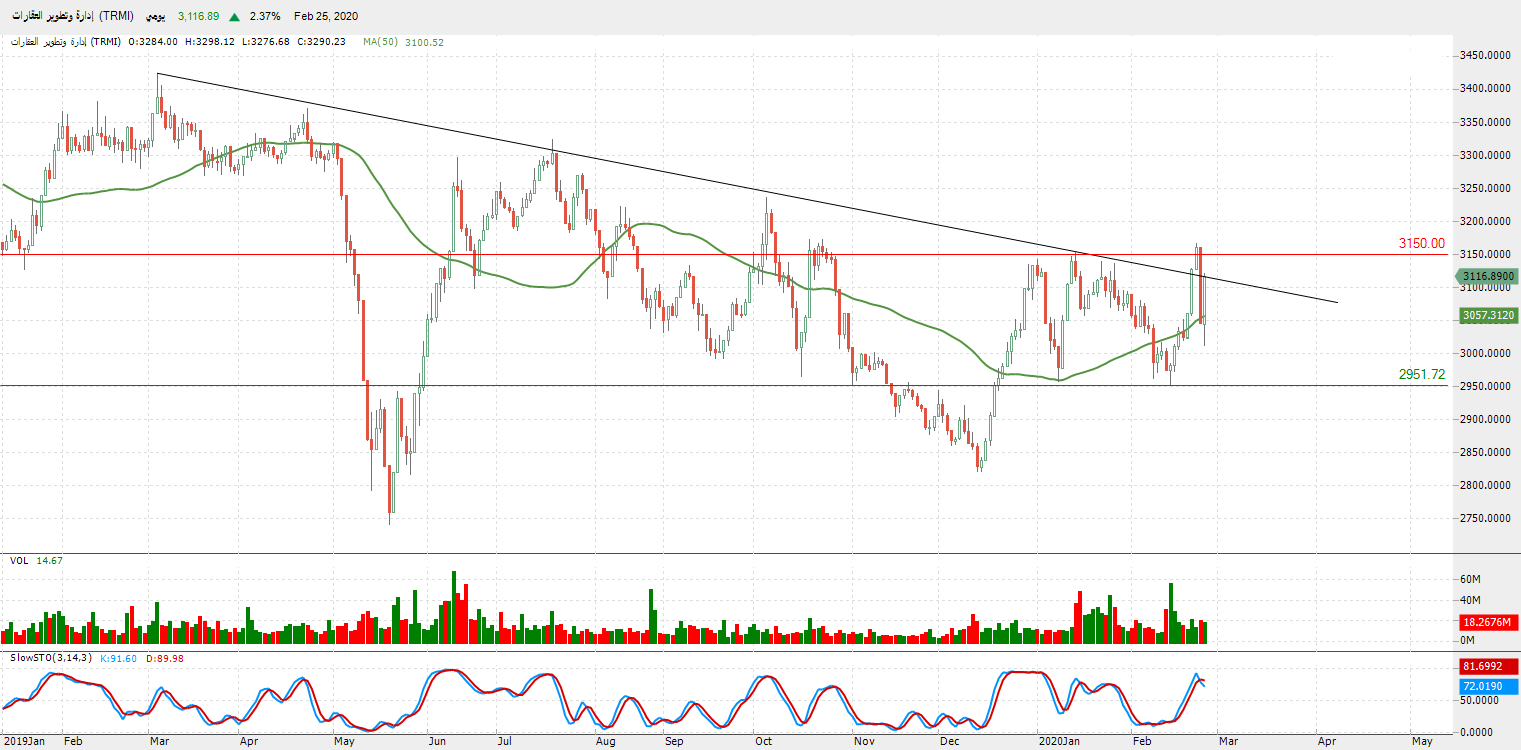Click the low value L:3276.68
Viewport: 1521px width, 750px height.
click(265, 42)
